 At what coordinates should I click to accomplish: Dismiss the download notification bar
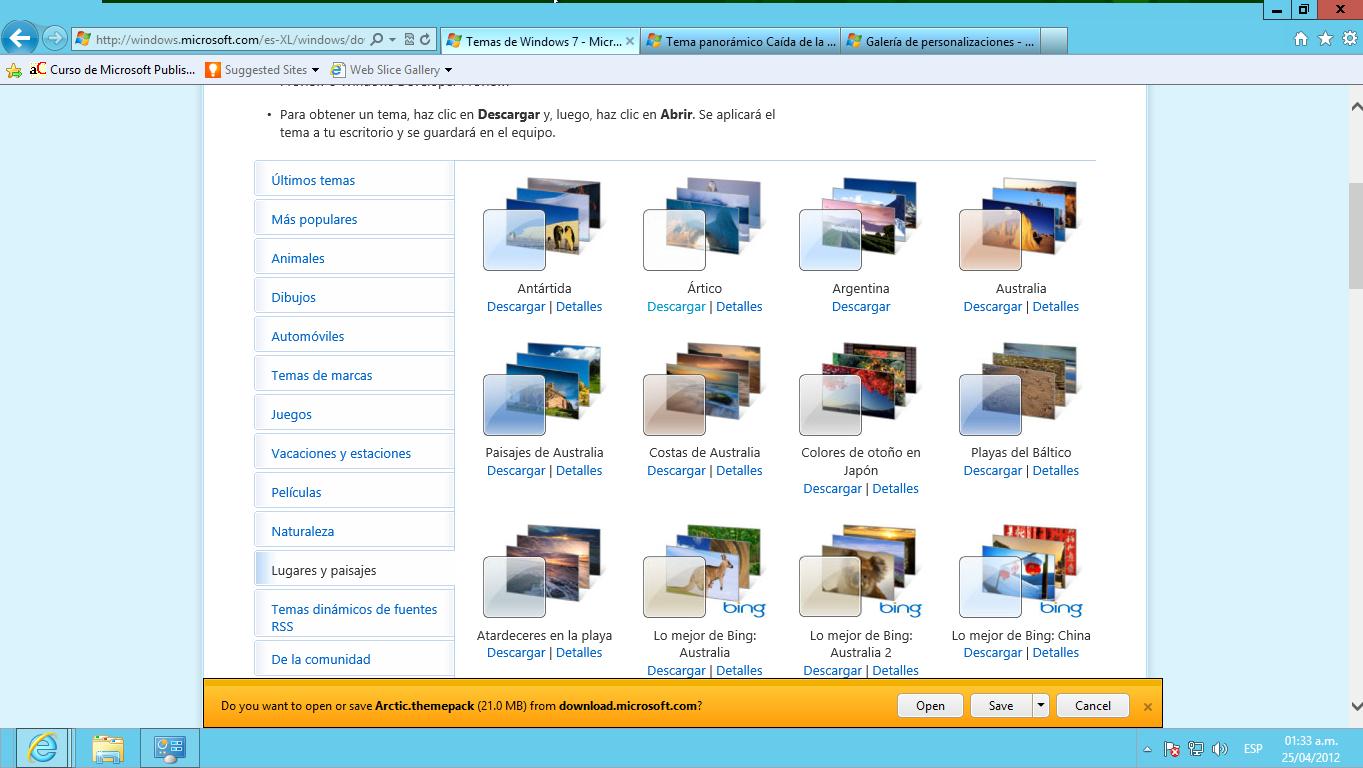coord(1147,706)
